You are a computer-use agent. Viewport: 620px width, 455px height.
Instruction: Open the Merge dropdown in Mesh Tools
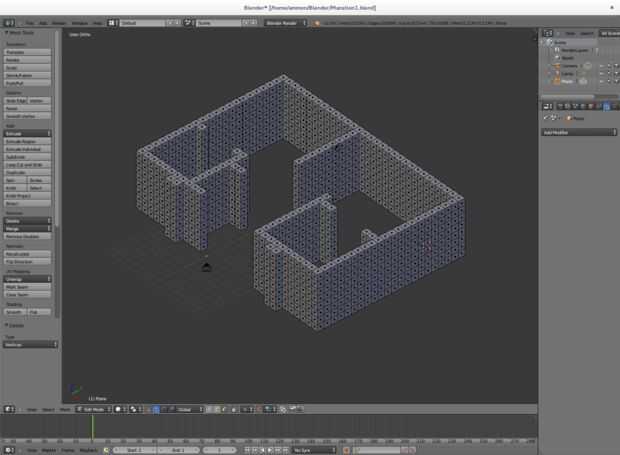27,228
